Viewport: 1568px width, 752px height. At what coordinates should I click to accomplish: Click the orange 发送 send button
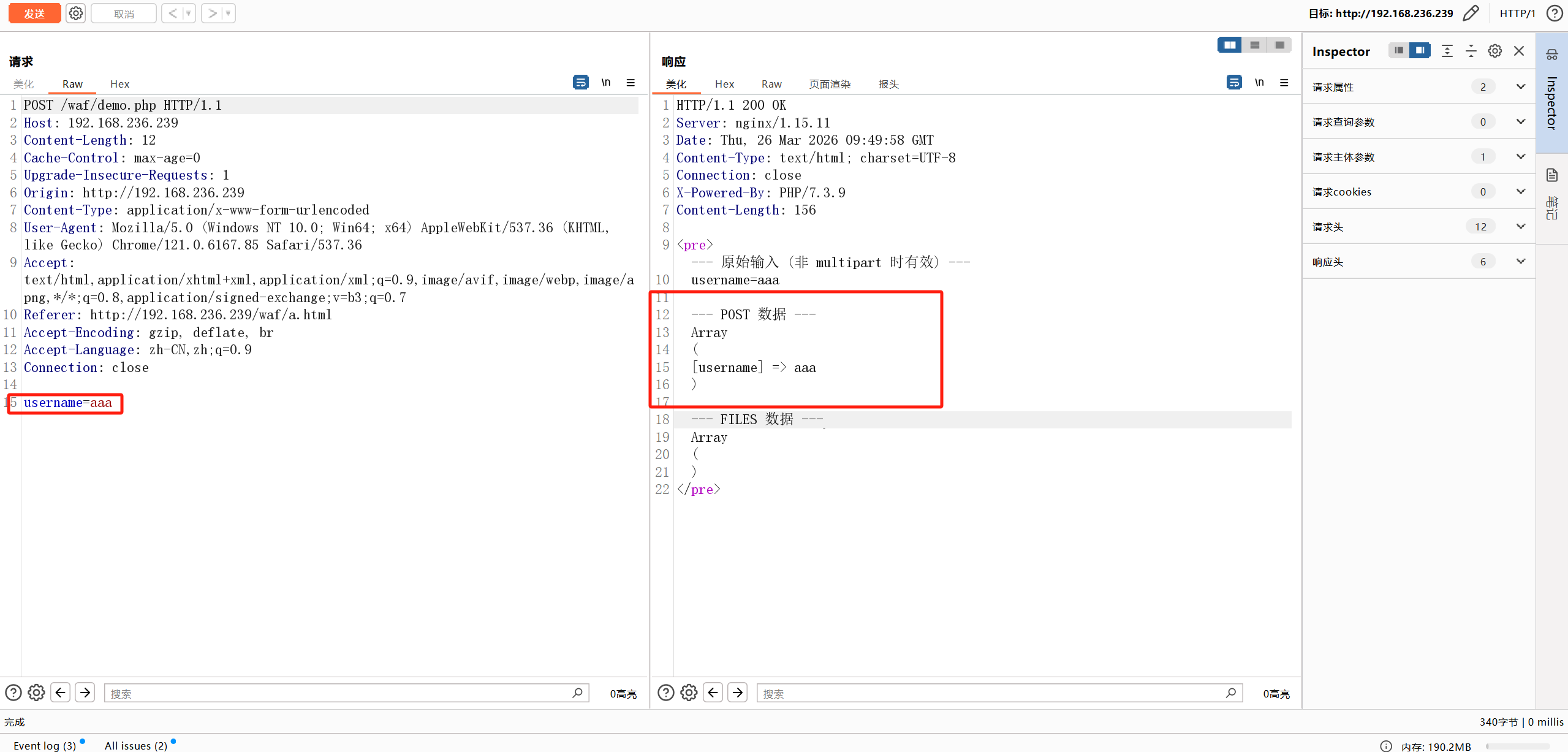(x=34, y=13)
